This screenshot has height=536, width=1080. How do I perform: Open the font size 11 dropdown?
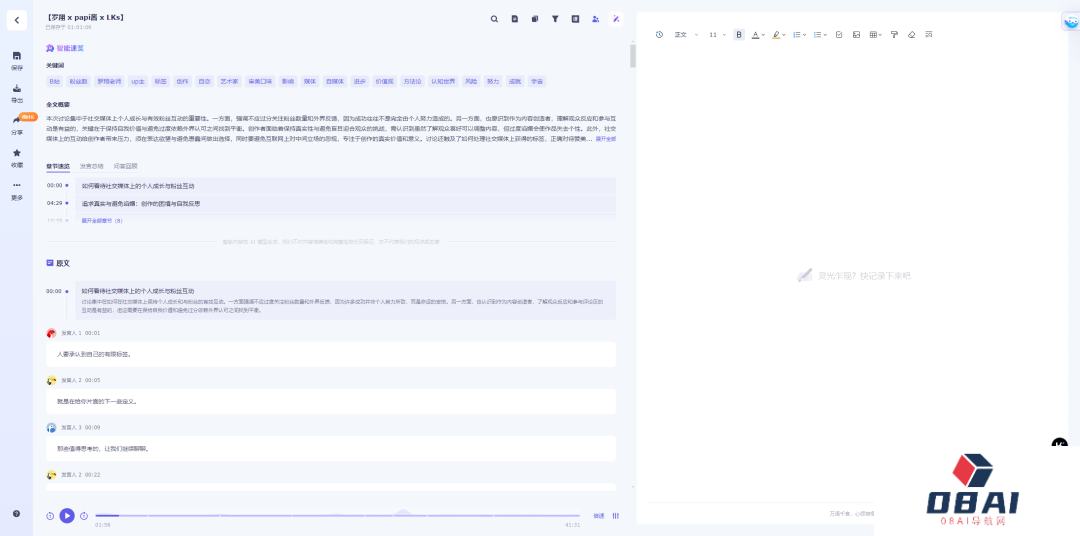[x=717, y=35]
